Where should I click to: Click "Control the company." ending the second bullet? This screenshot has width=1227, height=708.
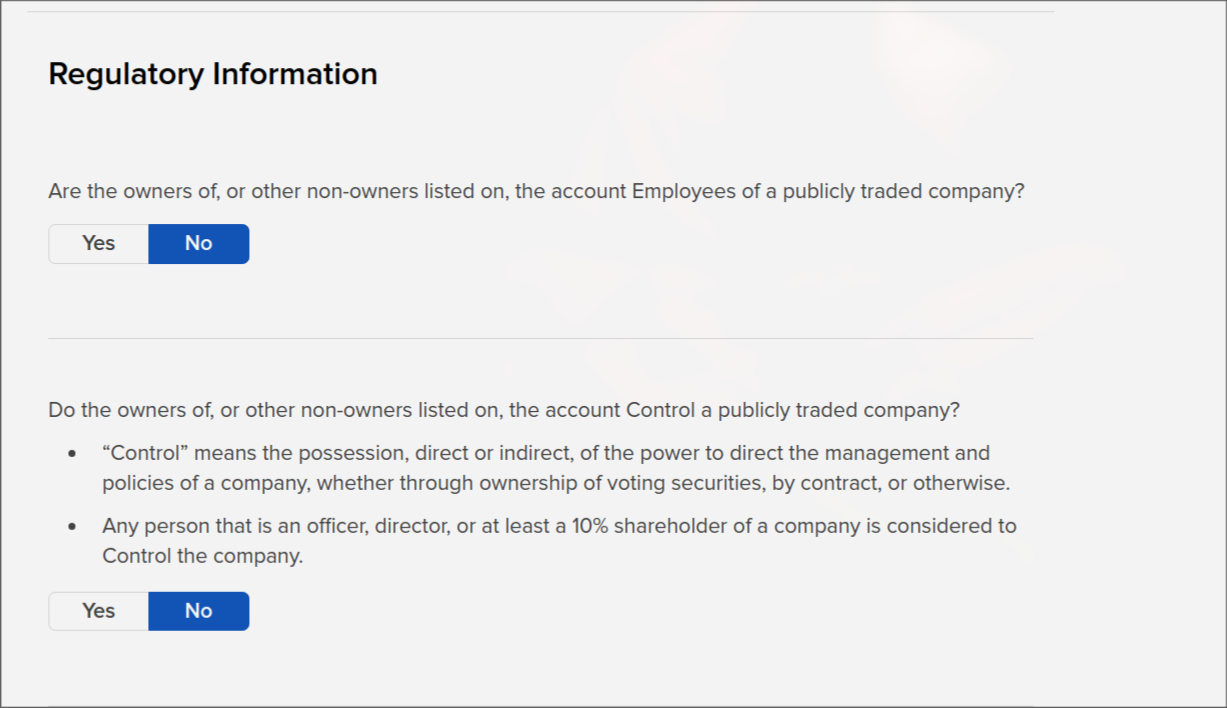[202, 556]
